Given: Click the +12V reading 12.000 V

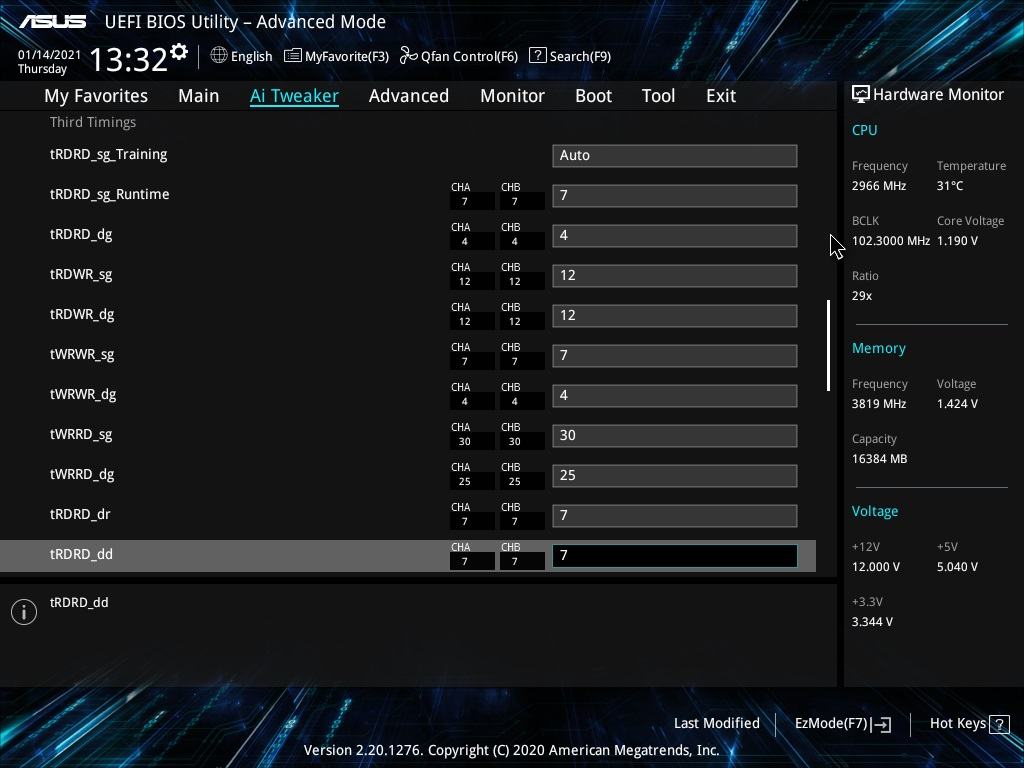Looking at the screenshot, I should [876, 567].
